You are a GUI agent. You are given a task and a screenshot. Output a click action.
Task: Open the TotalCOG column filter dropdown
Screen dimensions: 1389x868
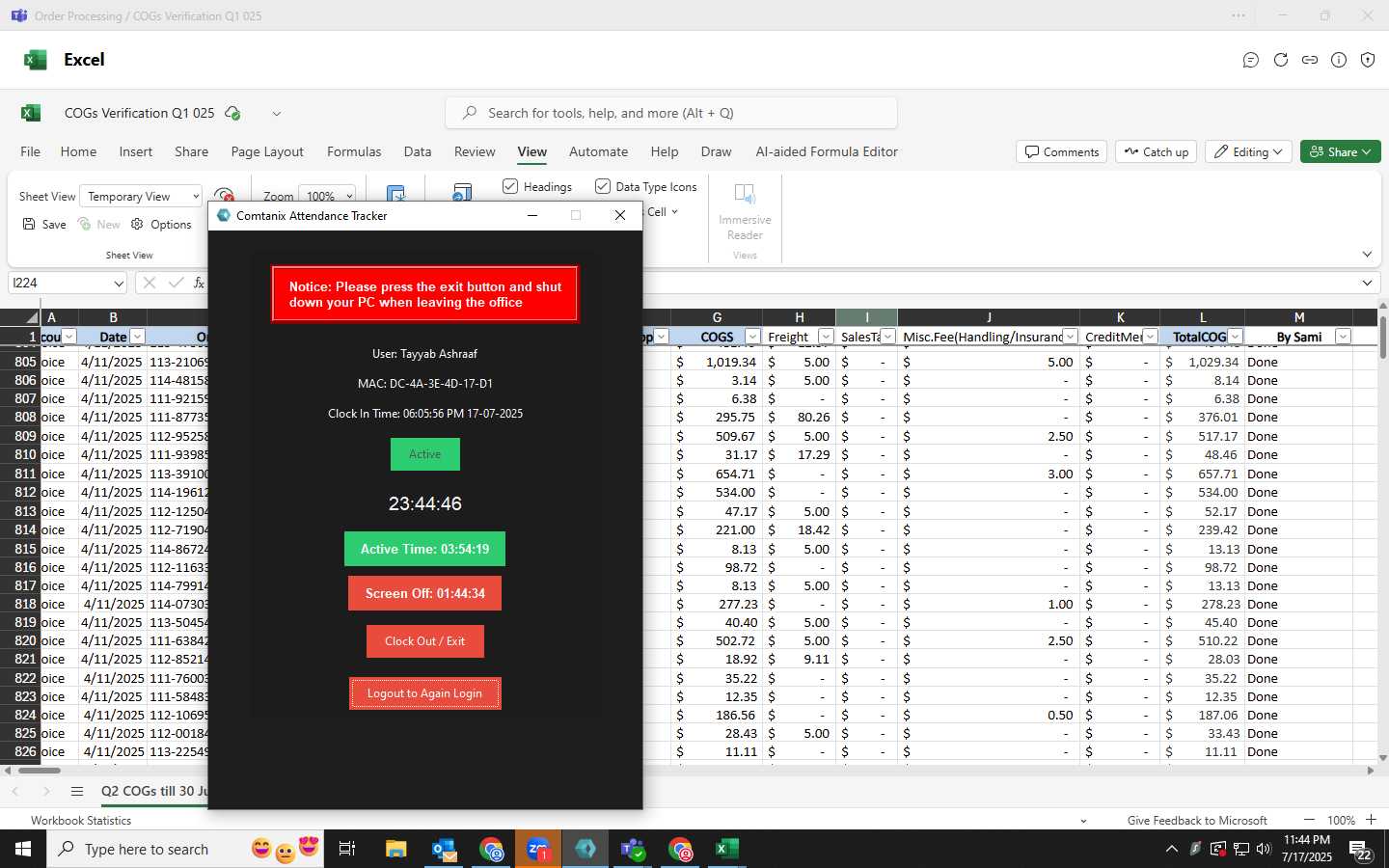[x=1235, y=337]
